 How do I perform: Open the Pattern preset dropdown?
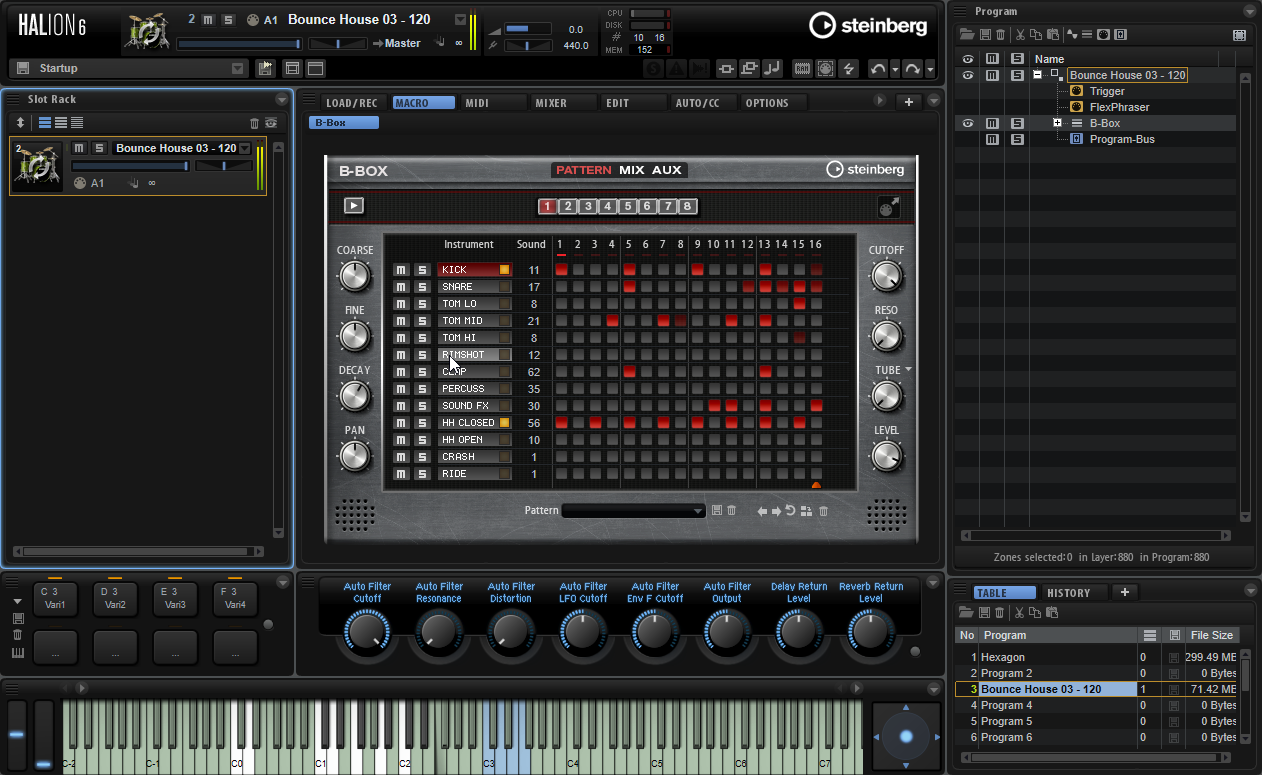[x=634, y=511]
